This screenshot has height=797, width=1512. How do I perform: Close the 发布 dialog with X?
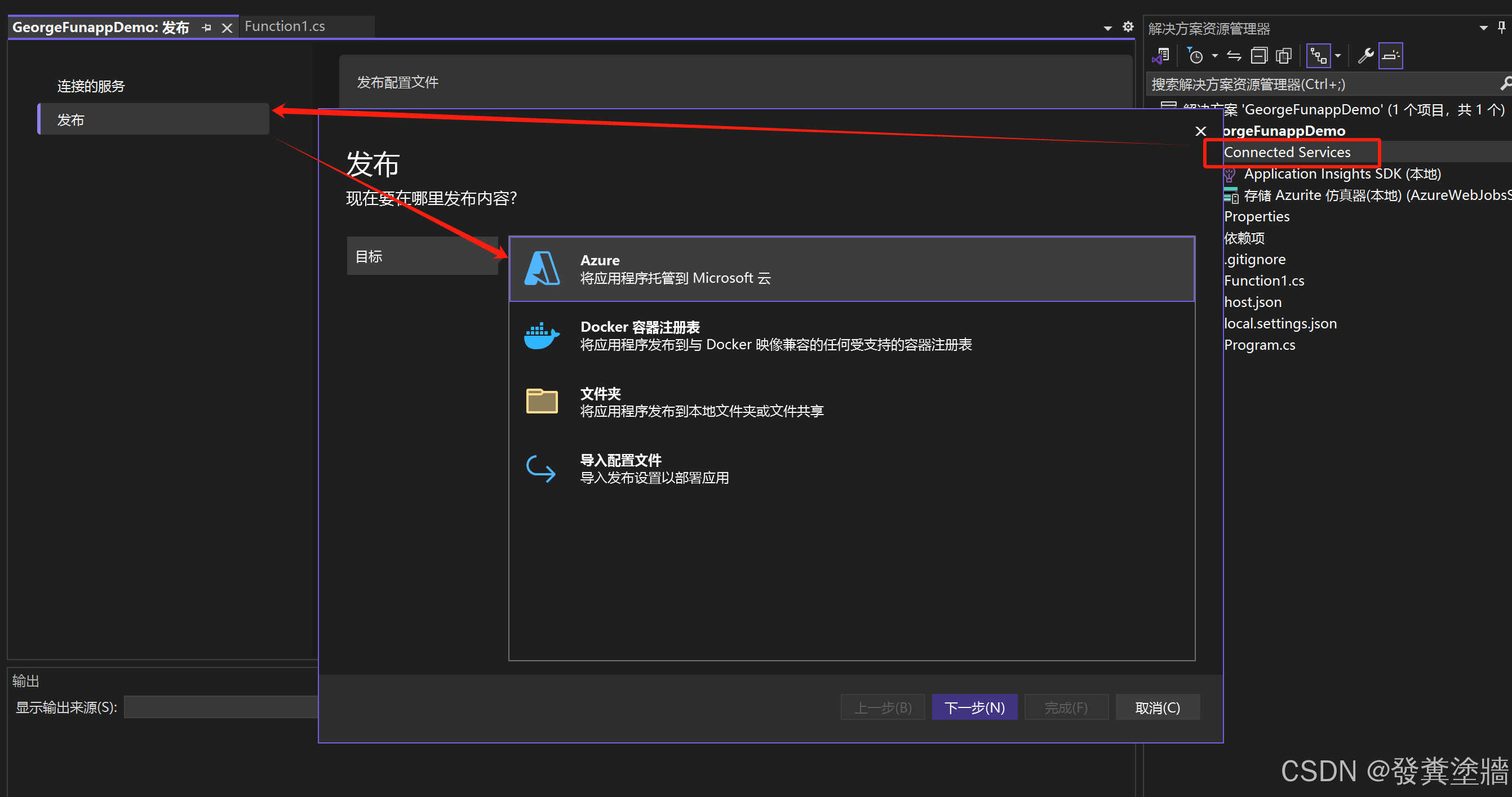tap(1201, 131)
